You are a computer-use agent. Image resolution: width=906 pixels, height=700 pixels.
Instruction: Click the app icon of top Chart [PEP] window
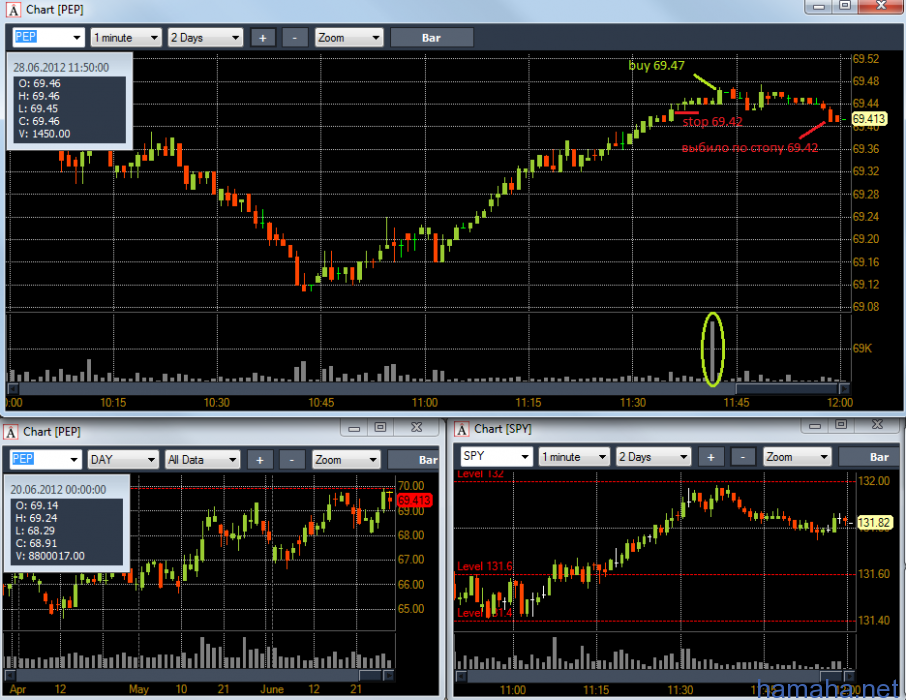[13, 10]
